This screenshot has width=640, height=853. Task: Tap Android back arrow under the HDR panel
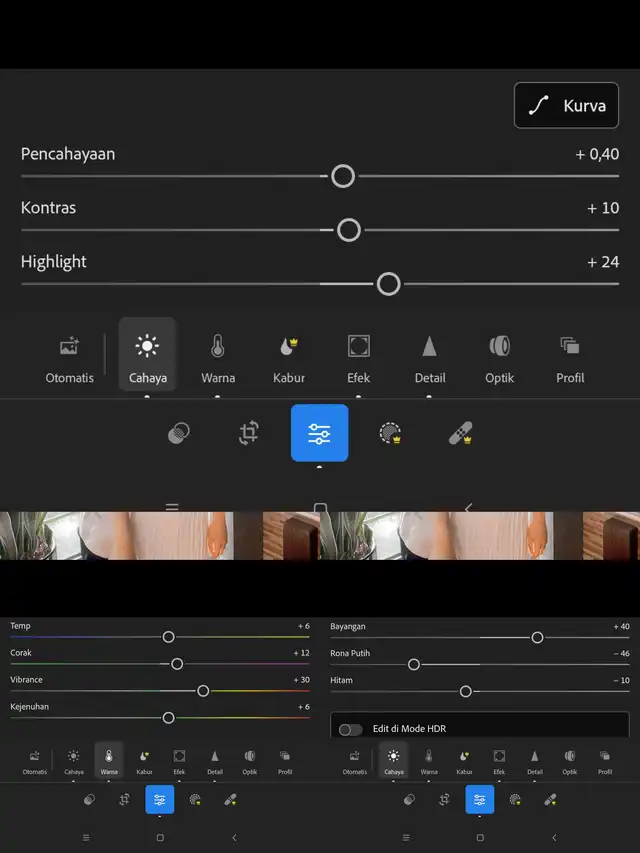click(x=554, y=838)
